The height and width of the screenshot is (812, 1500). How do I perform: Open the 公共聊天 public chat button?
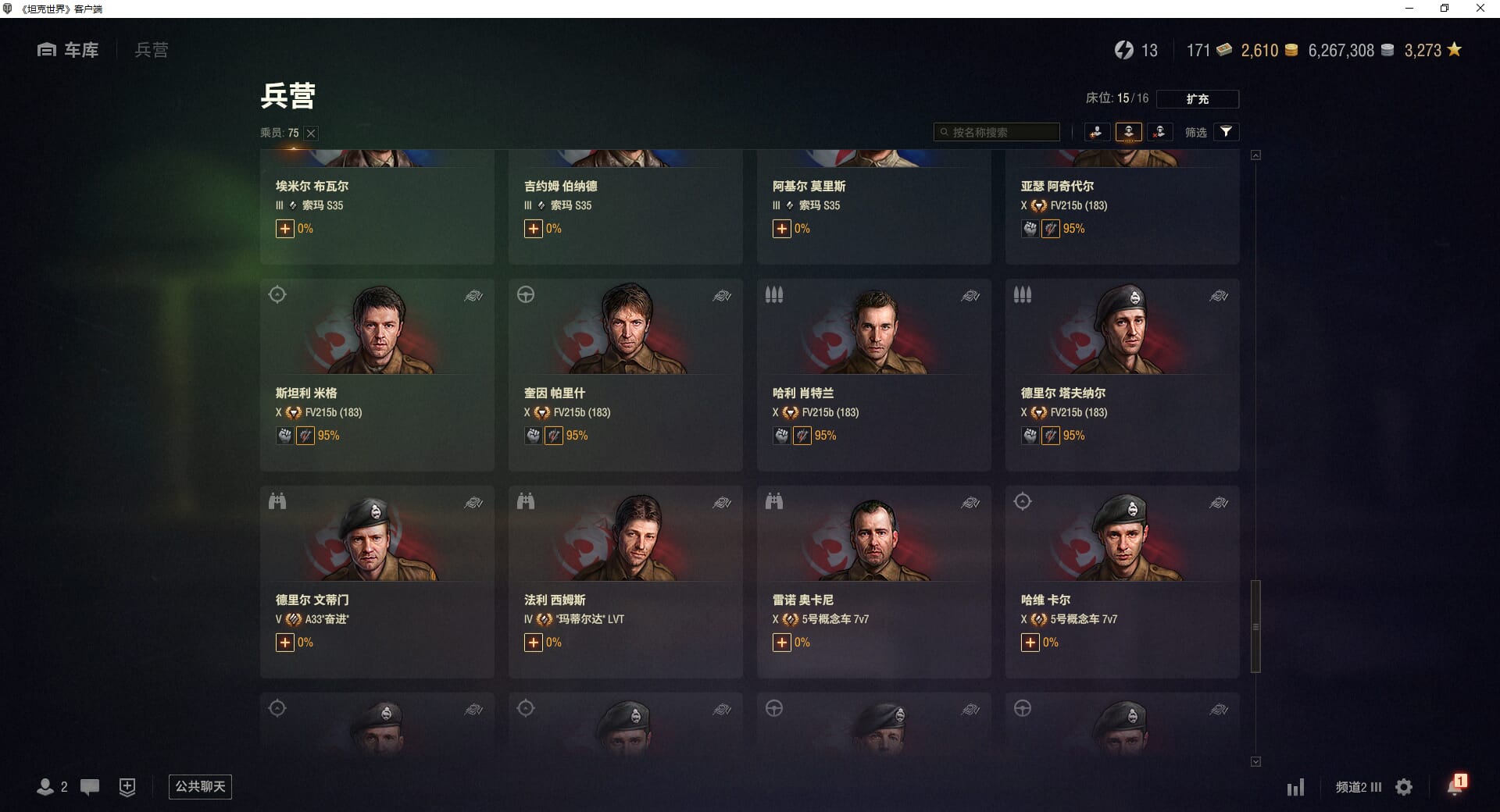click(200, 786)
